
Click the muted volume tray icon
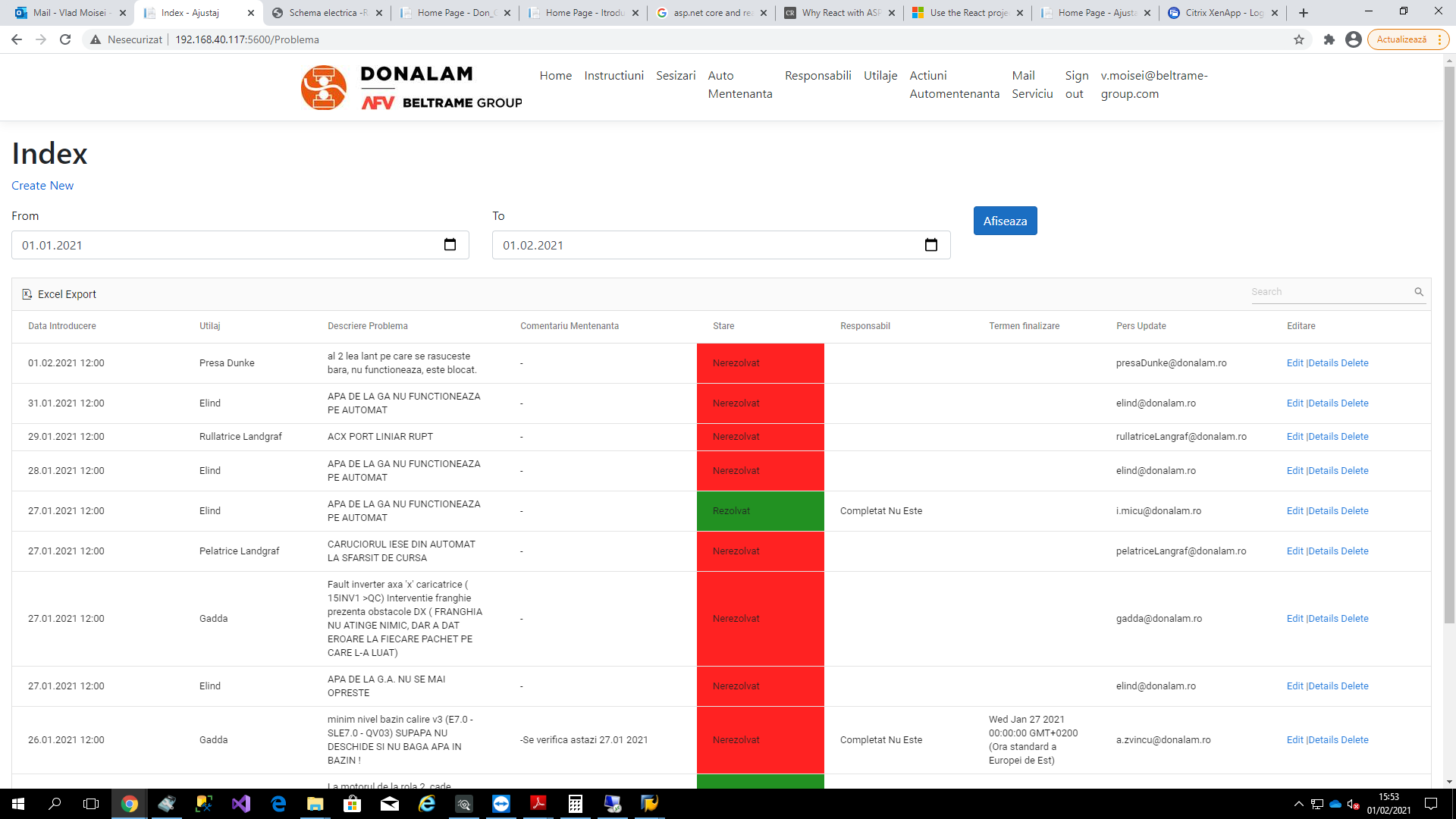pyautogui.click(x=1354, y=804)
